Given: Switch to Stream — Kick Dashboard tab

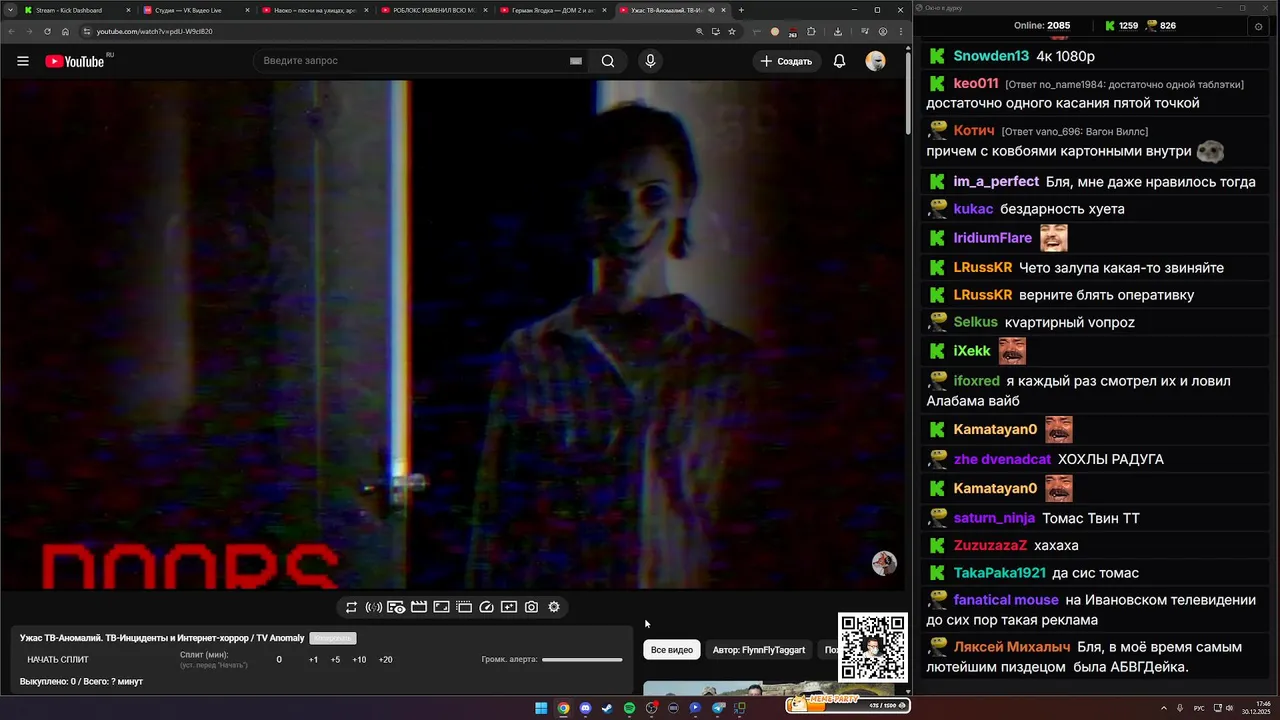Looking at the screenshot, I should click(x=78, y=10).
